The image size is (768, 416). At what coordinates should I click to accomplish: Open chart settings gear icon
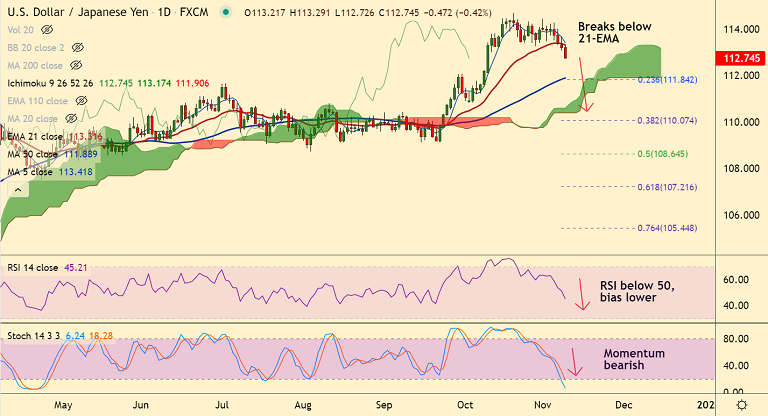[x=742, y=405]
